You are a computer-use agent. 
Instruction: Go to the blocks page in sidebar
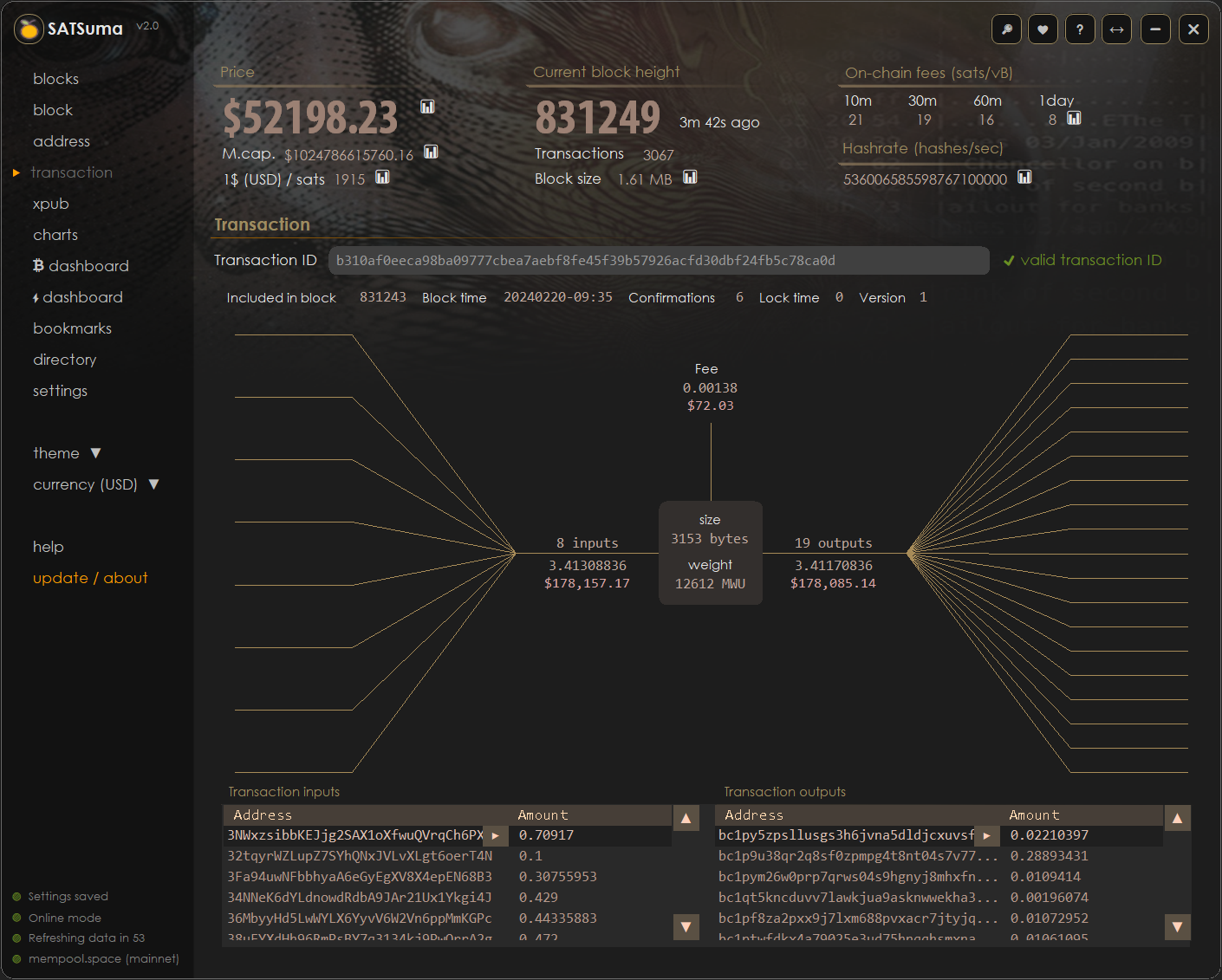pyautogui.click(x=55, y=79)
